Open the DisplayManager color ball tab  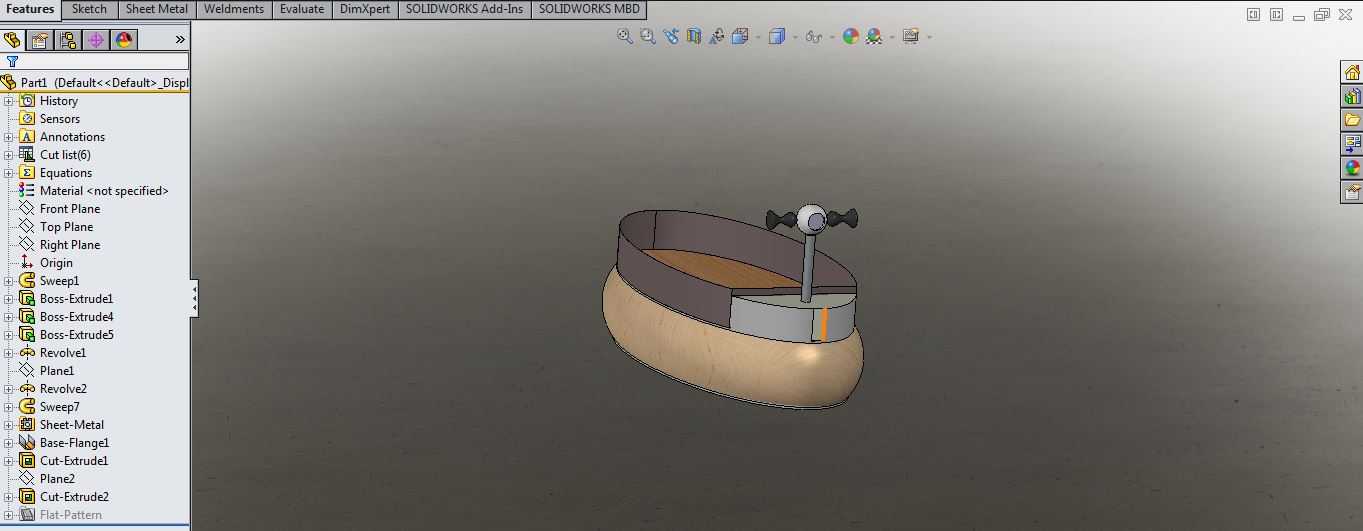click(x=124, y=40)
